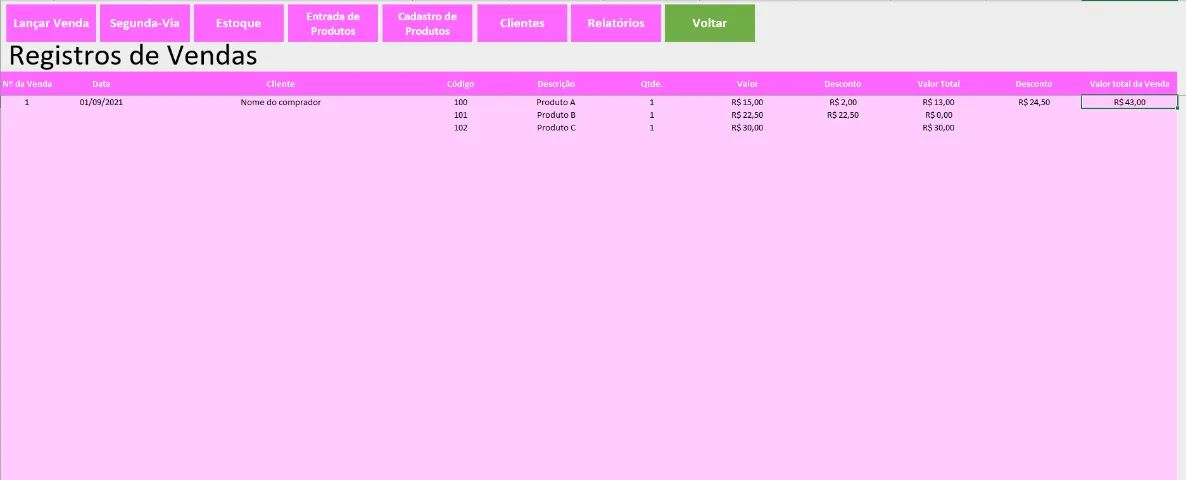Open the Relatórios section

click(616, 23)
